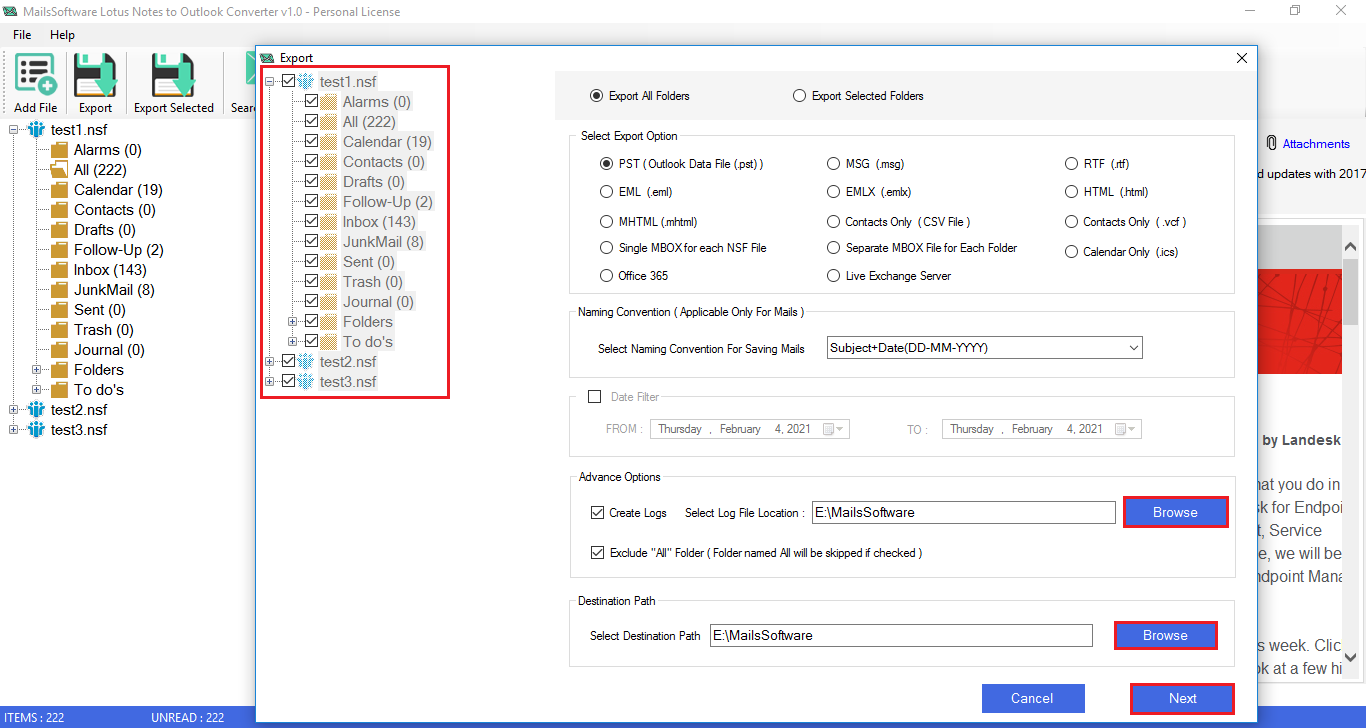Click the log file location field
Image resolution: width=1366 pixels, height=728 pixels.
[963, 512]
